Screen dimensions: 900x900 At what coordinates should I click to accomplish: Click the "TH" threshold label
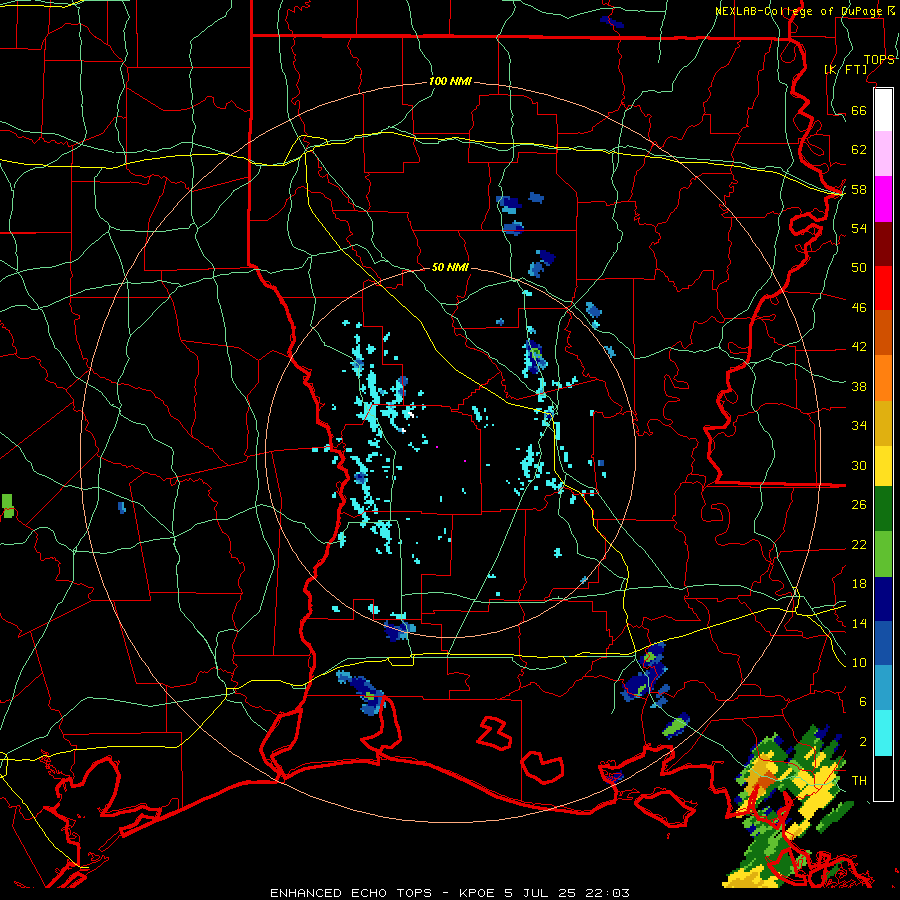pyautogui.click(x=859, y=780)
